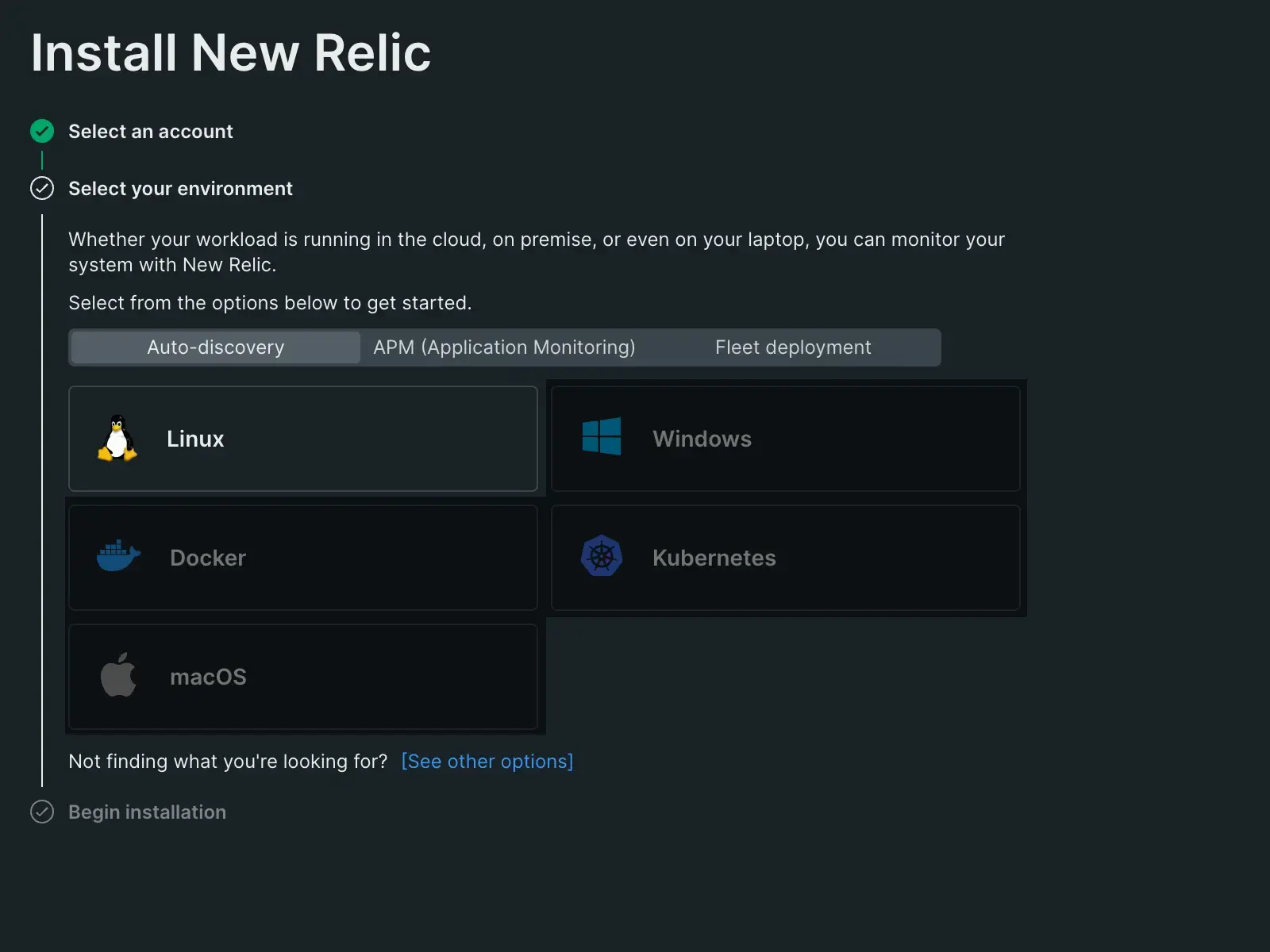Click the Kubernetes helm wheel icon
Viewport: 1270px width, 952px height.
click(602, 556)
